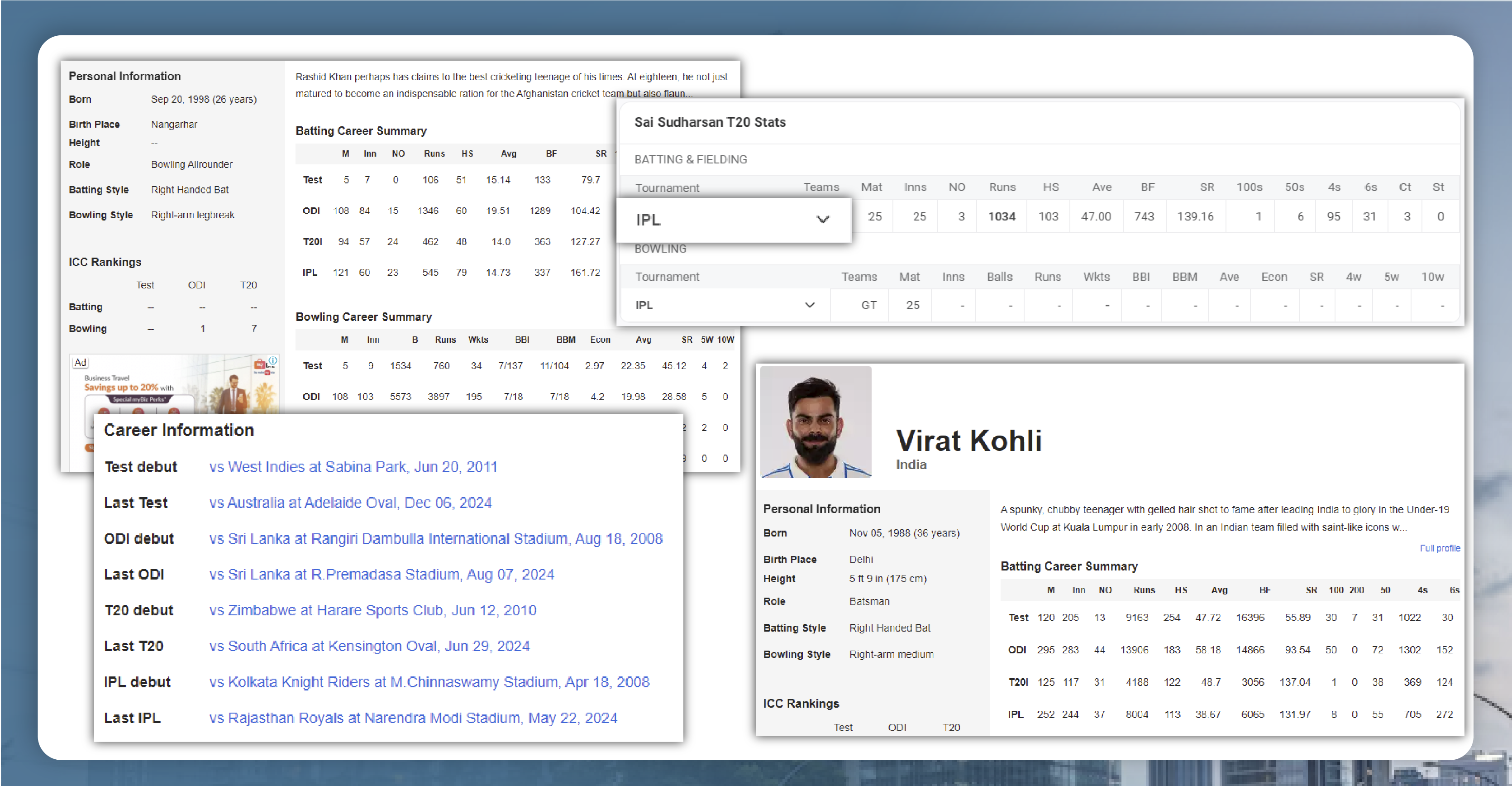This screenshot has width=1512, height=786.
Task: Click Sai Sudharsan IPL runs value 1034
Action: 1002,216
